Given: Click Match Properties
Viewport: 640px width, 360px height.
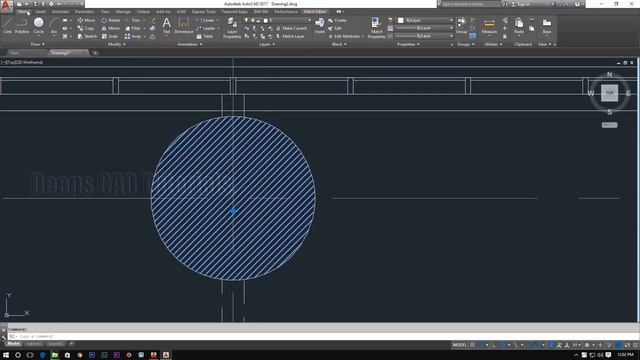Looking at the screenshot, I should (376, 28).
